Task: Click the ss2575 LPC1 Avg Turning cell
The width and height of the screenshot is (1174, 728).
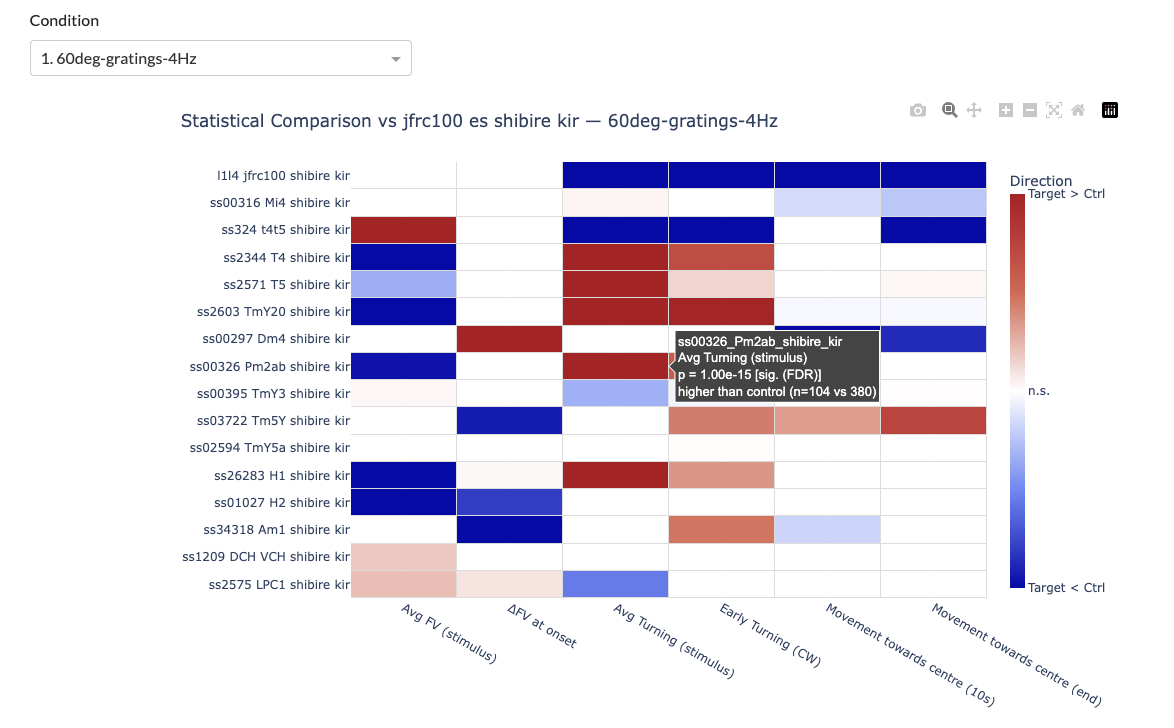Action: (x=615, y=584)
